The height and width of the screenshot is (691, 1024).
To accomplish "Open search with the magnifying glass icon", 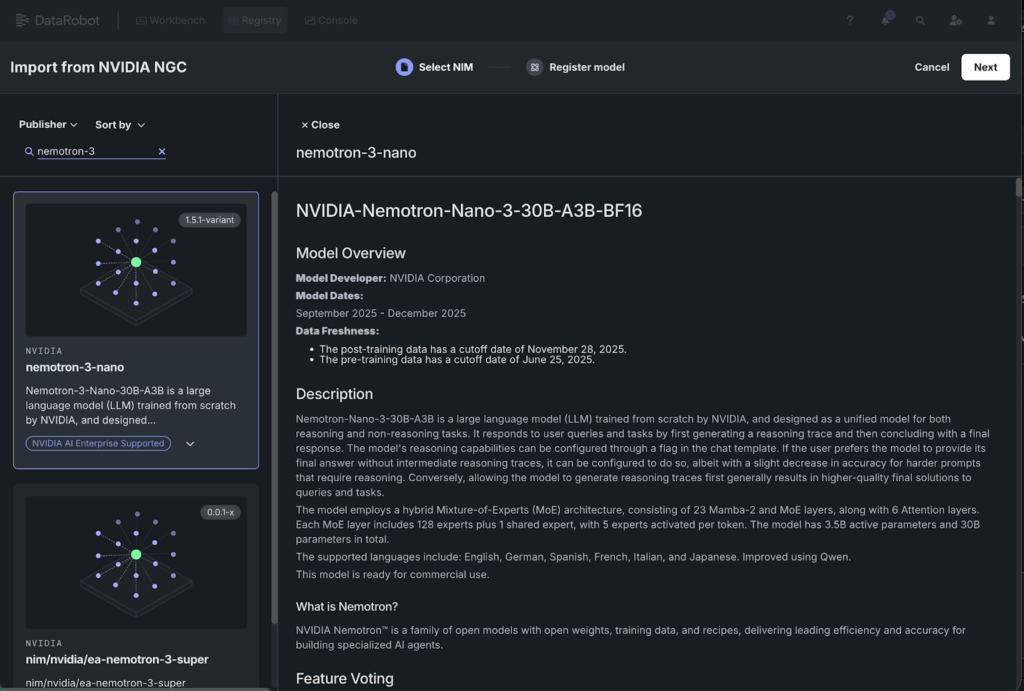I will point(919,20).
